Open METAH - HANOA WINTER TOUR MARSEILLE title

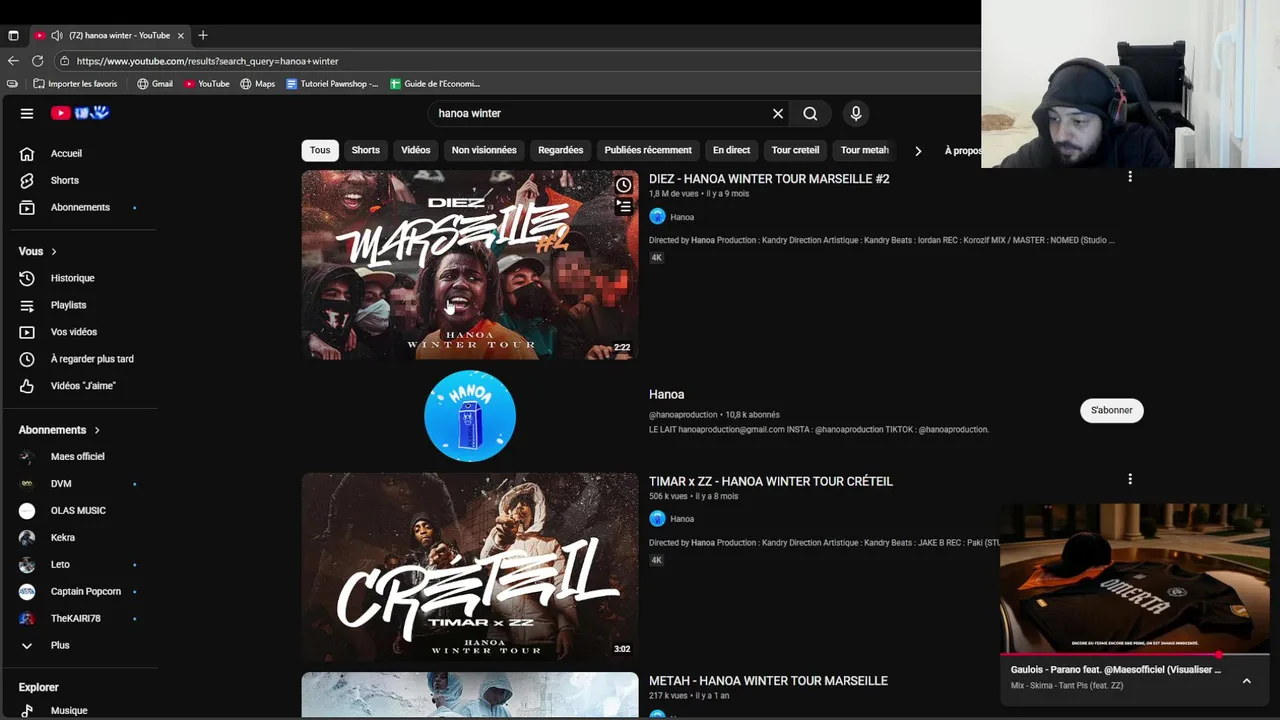click(768, 681)
